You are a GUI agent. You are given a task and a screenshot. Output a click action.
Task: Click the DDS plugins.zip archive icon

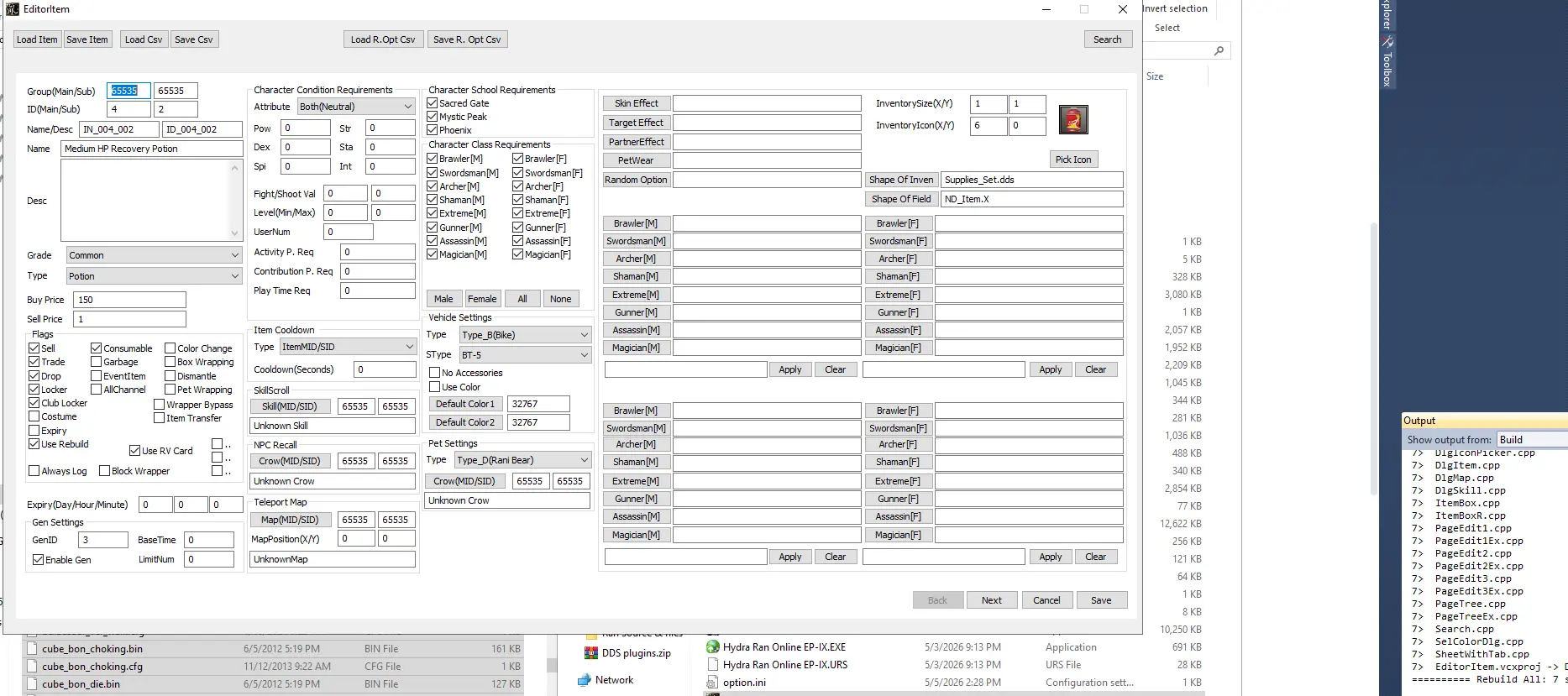(x=591, y=653)
